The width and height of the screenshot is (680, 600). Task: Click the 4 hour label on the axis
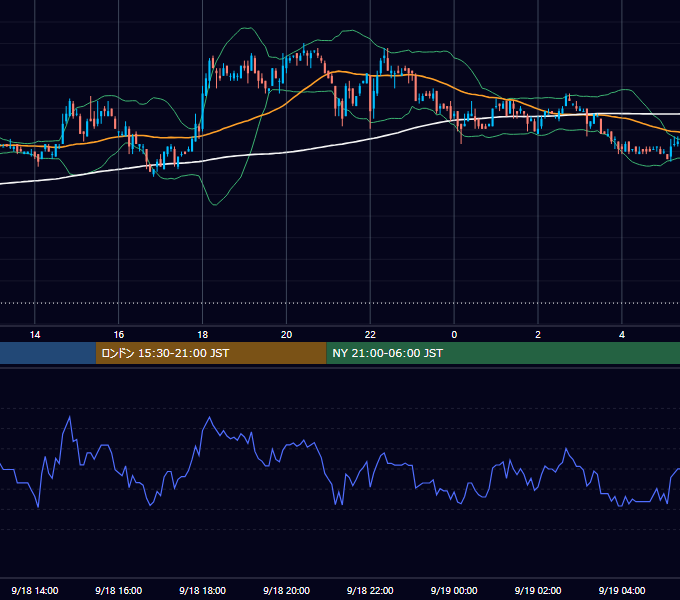[622, 335]
